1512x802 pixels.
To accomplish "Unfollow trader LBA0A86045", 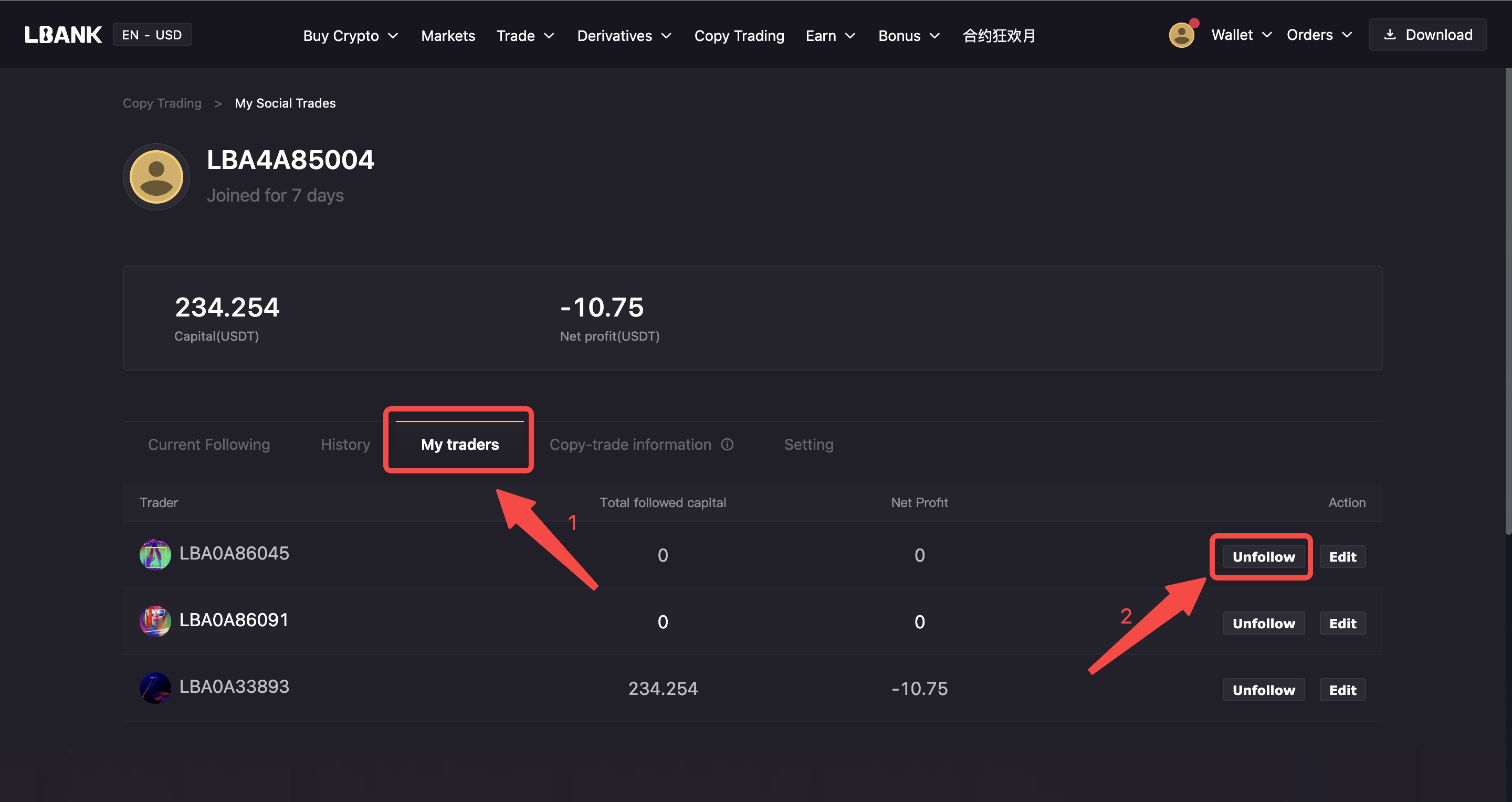I will coord(1264,557).
